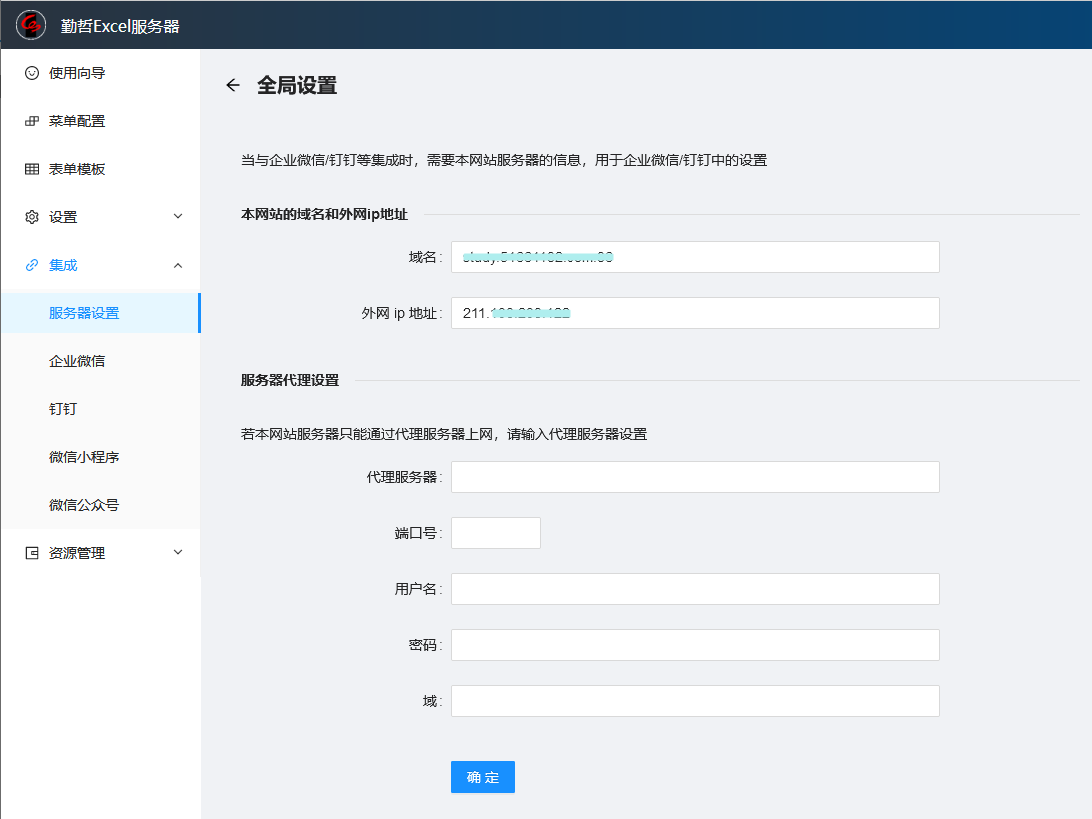Click the 密码 input field
Screen dimensions: 1092x819
695,645
